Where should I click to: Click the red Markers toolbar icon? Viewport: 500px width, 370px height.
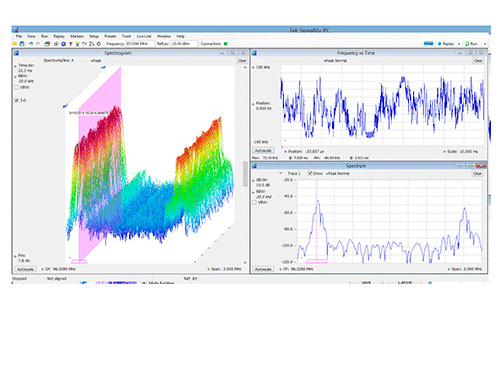pos(70,44)
